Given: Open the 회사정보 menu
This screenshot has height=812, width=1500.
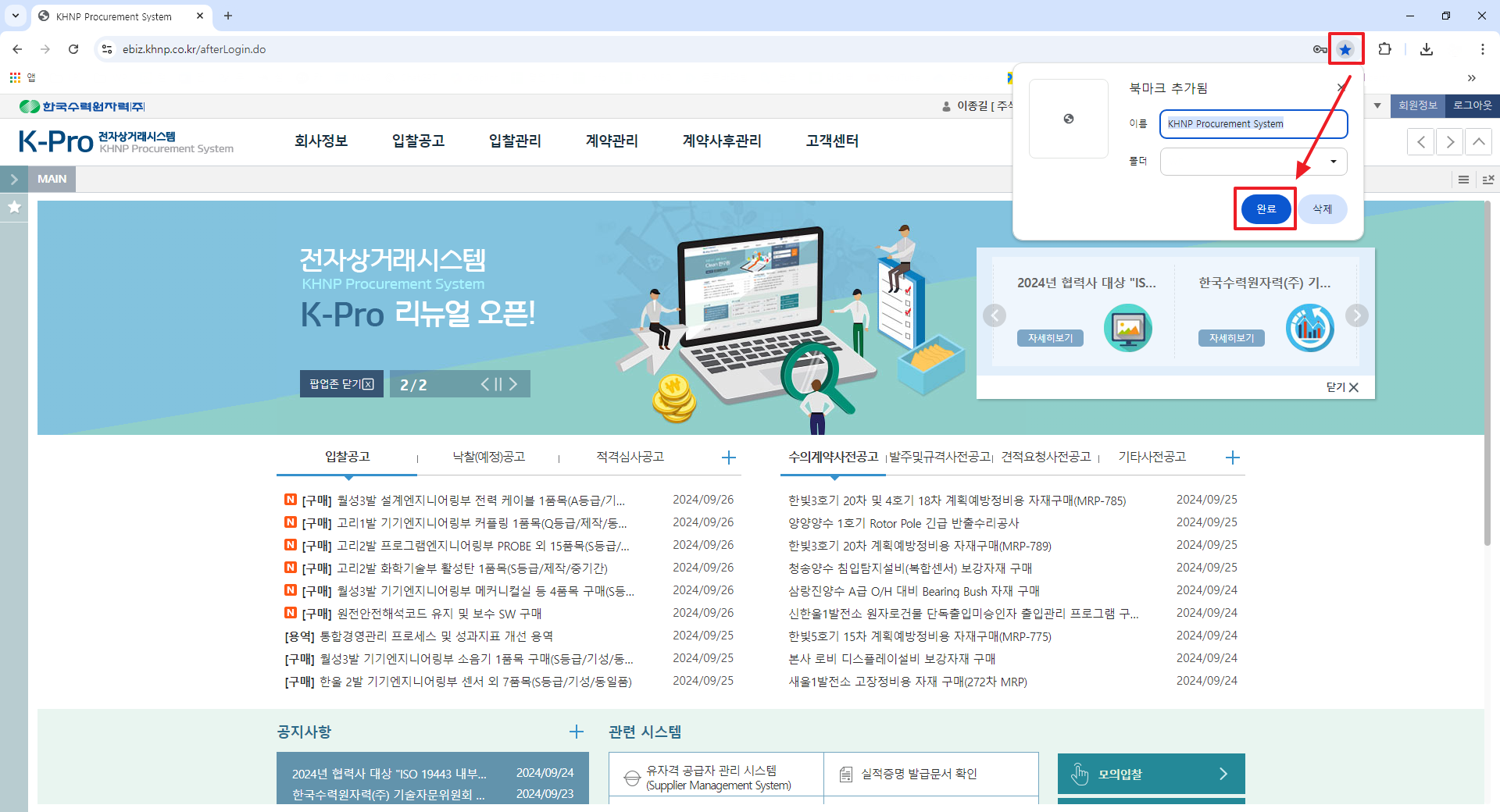Looking at the screenshot, I should [x=321, y=141].
